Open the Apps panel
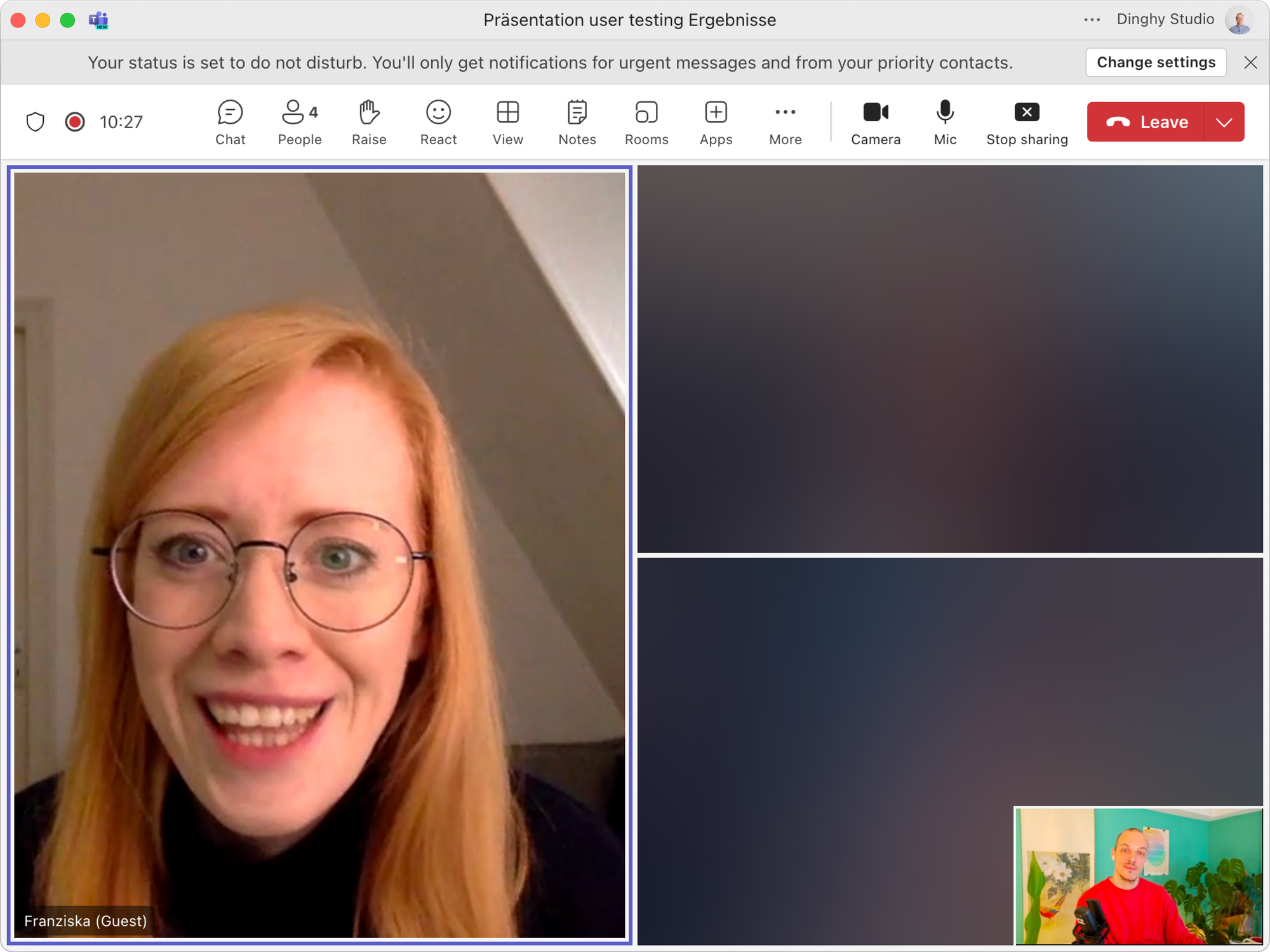The image size is (1270, 952). 716,122
